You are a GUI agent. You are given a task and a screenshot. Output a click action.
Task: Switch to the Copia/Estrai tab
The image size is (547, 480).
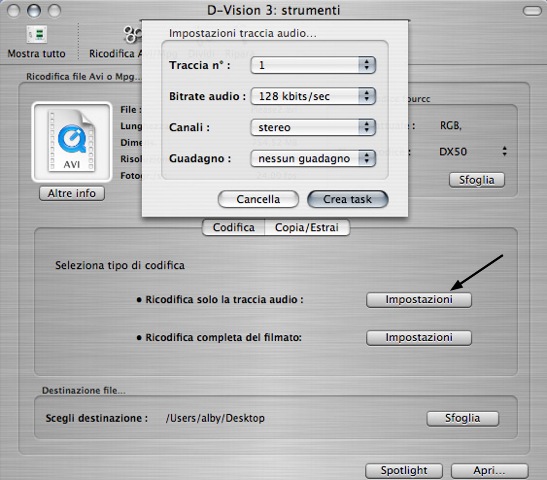tap(307, 227)
